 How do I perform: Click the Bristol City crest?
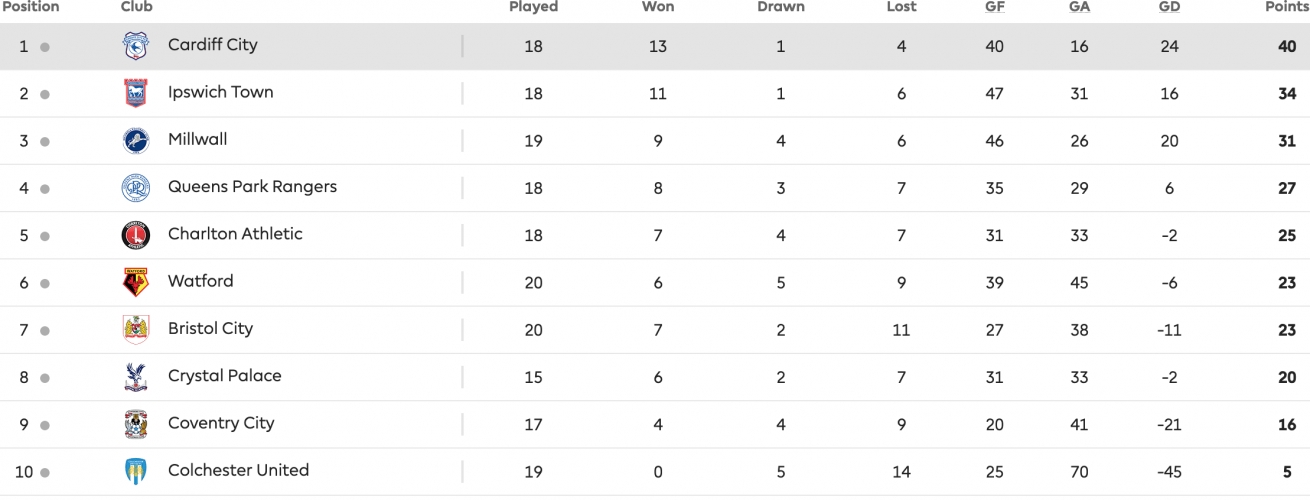pyautogui.click(x=135, y=330)
